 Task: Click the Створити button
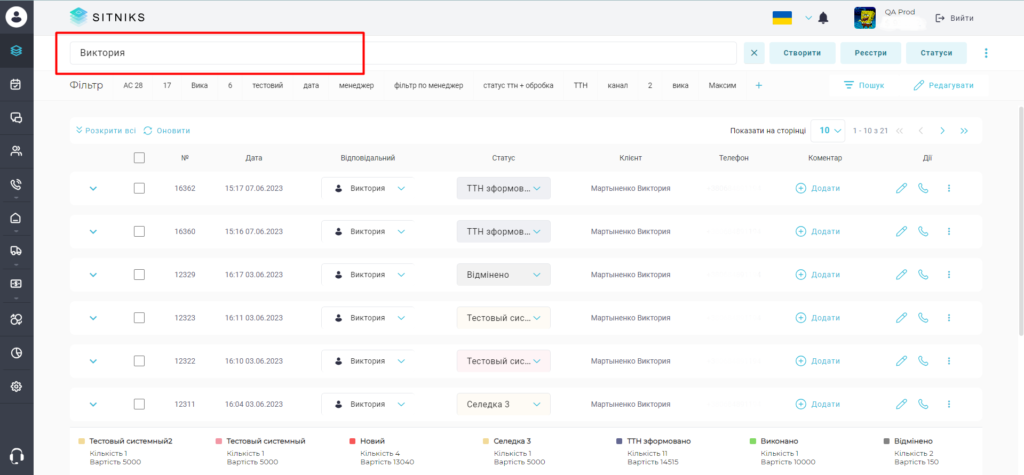(802, 53)
